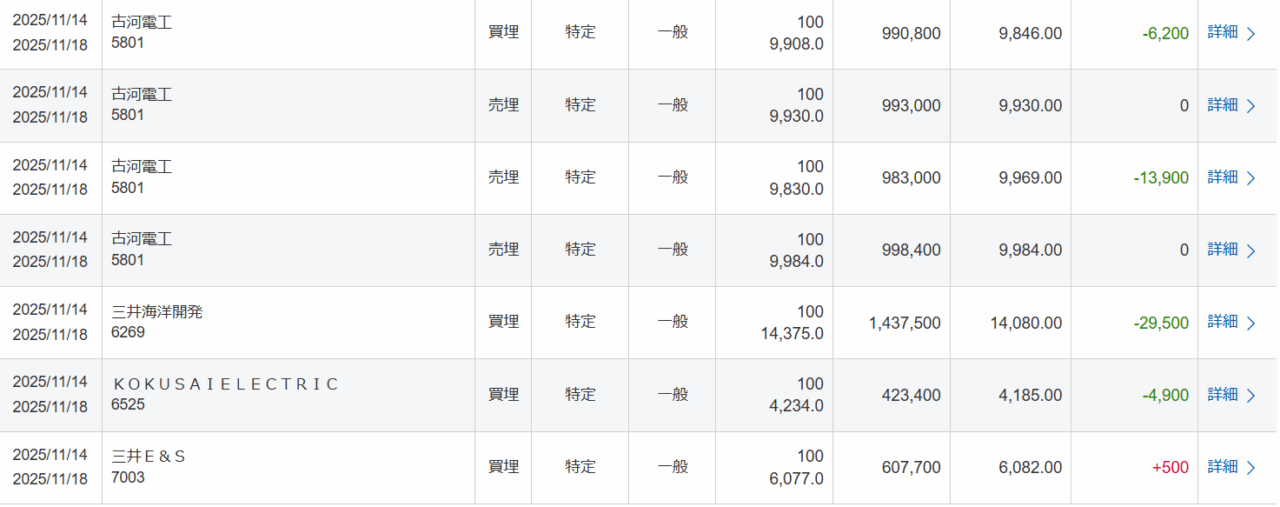Click chevron arrow in 三井海洋開発 row
This screenshot has height=507, width=1280.
(1251, 323)
